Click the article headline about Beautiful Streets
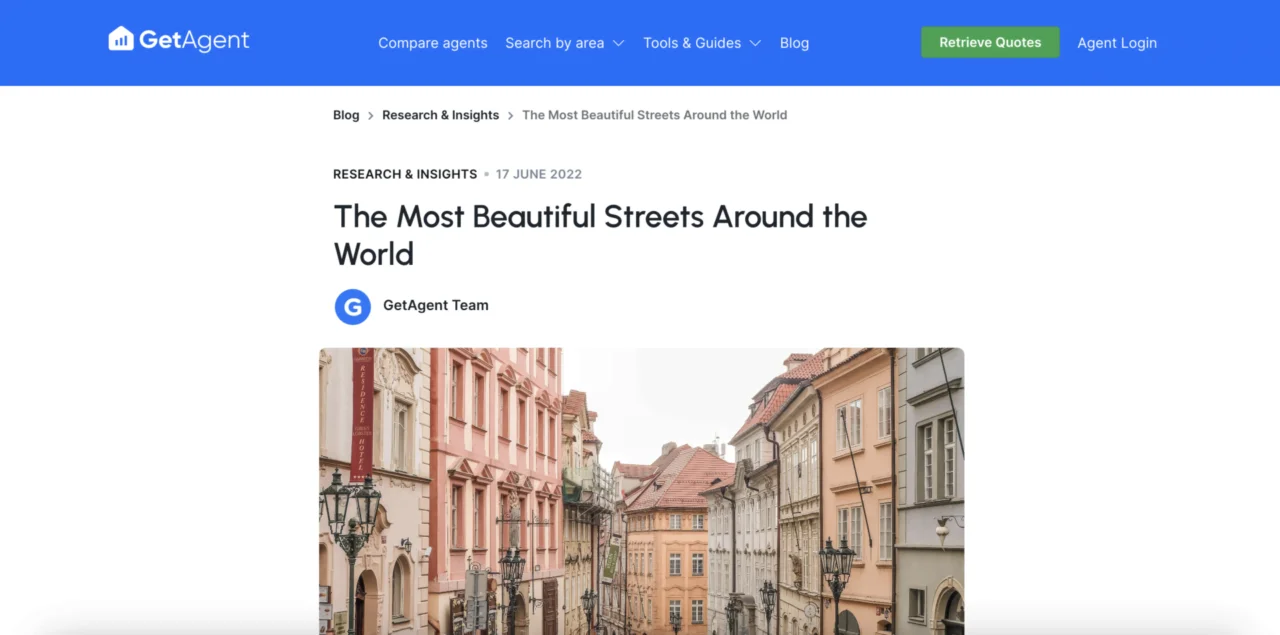Viewport: 1280px width, 635px height. (600, 235)
